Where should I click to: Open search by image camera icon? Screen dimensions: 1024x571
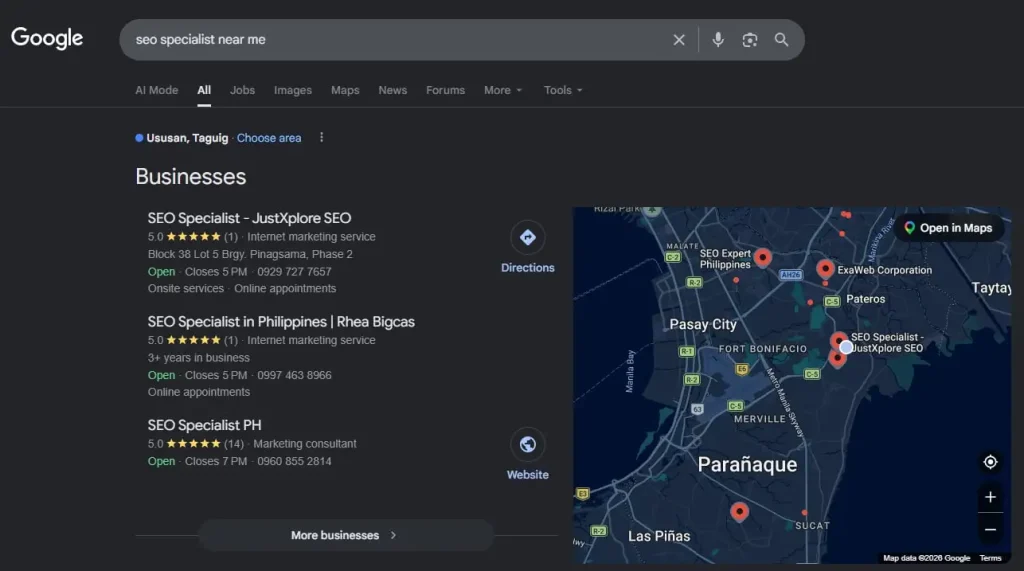(750, 40)
